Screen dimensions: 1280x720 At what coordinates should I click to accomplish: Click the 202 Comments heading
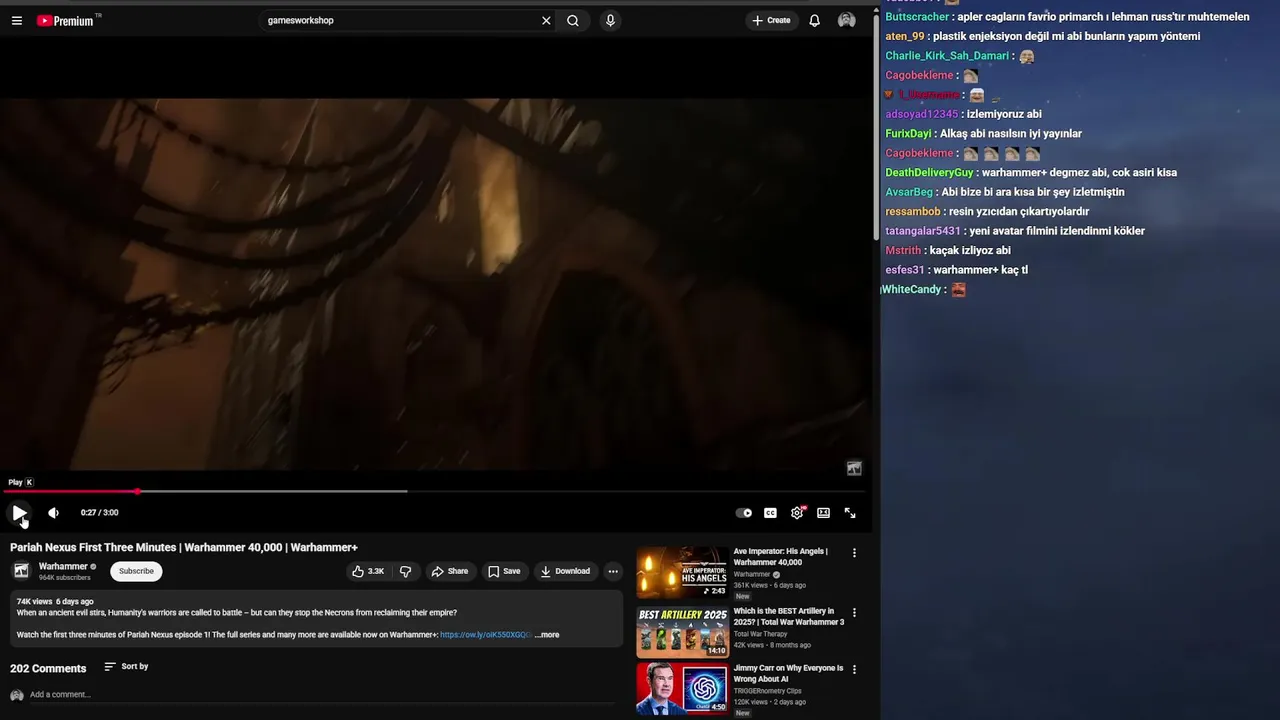tap(48, 668)
